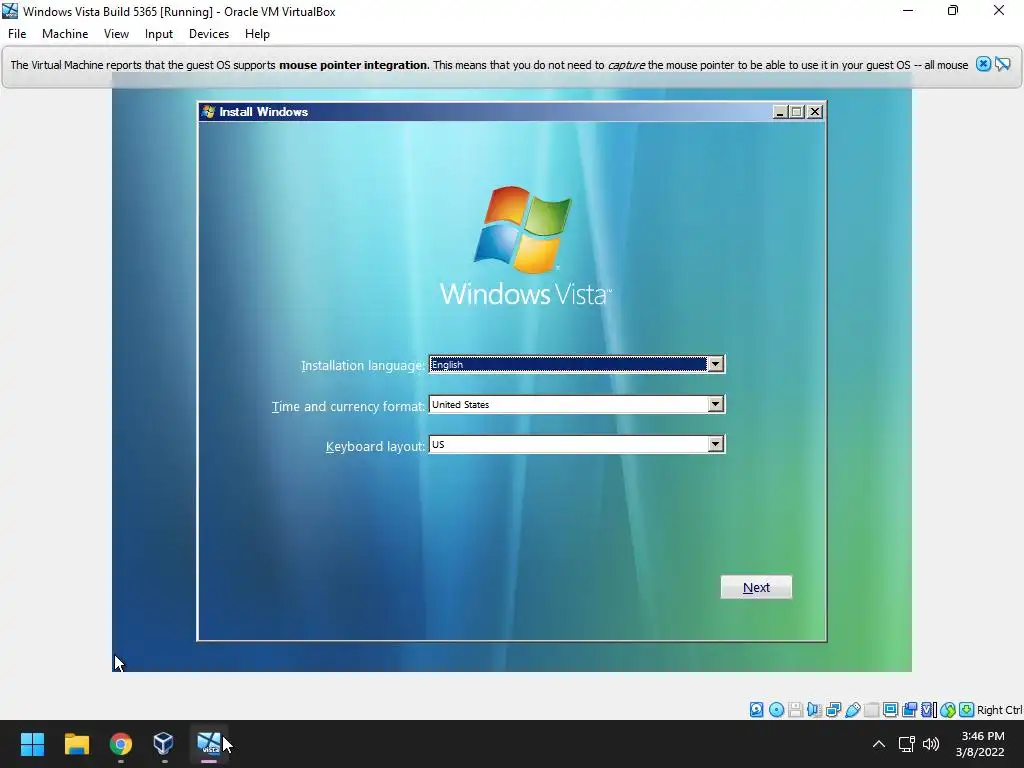Click the Install Windows title icon

pos(208,112)
